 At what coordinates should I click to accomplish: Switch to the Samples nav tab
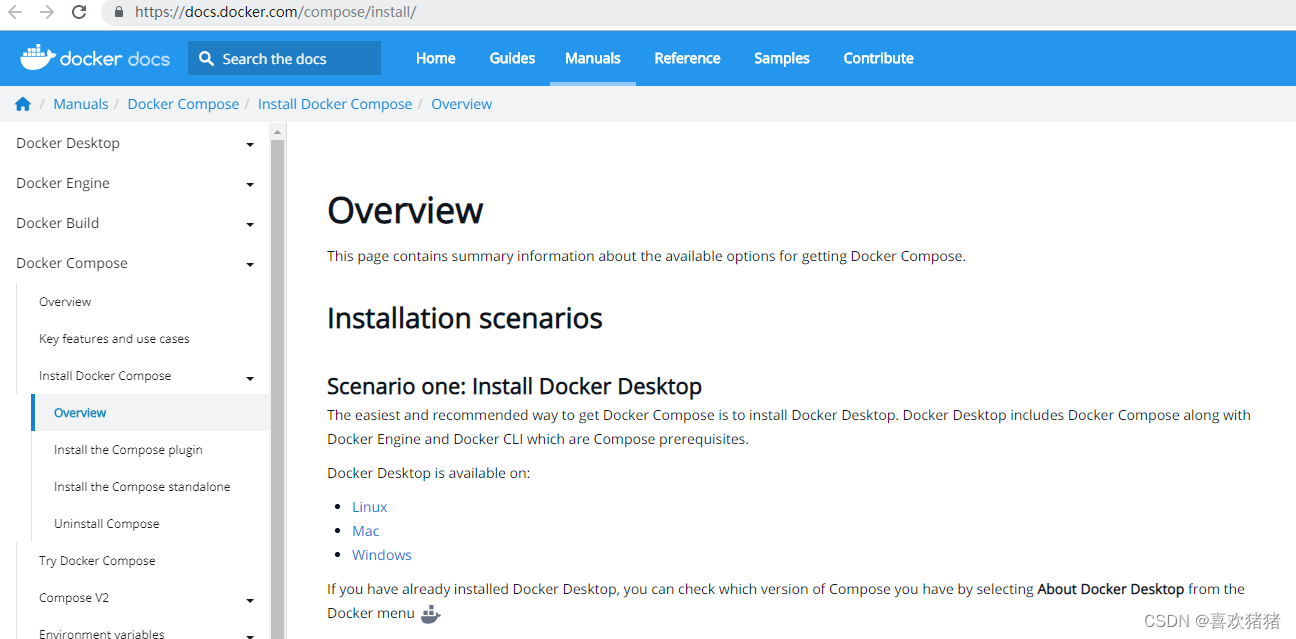pos(781,58)
